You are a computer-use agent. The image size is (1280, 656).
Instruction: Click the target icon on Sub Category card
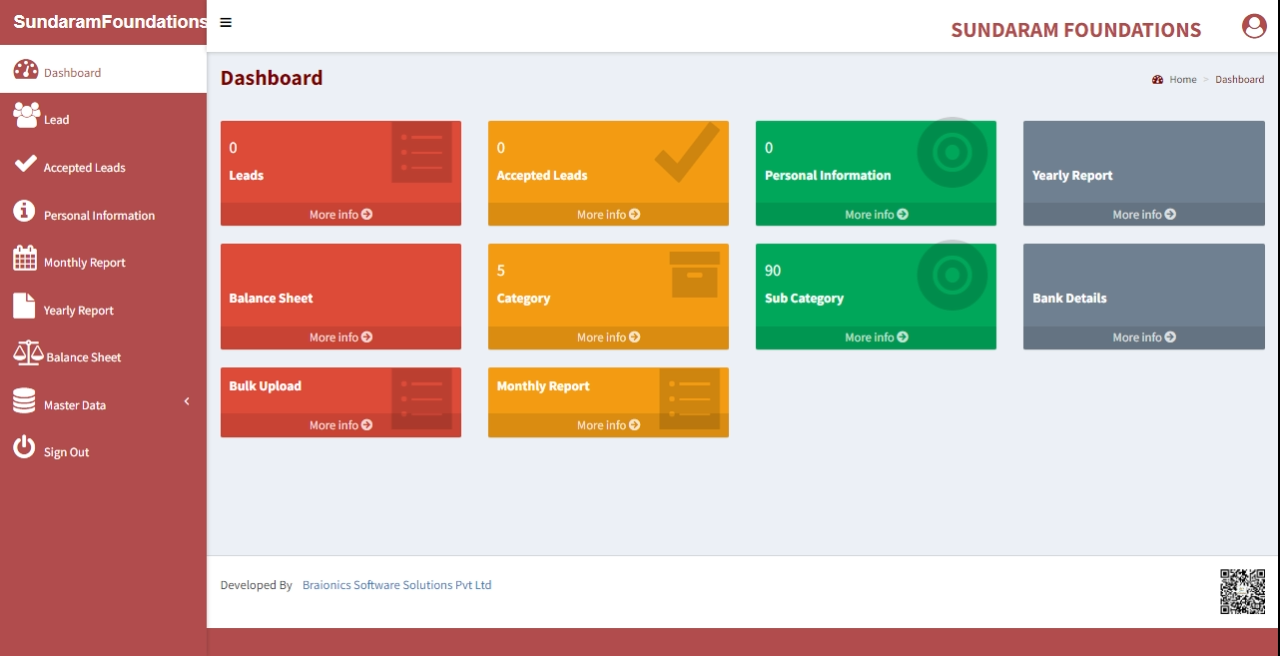click(x=952, y=275)
